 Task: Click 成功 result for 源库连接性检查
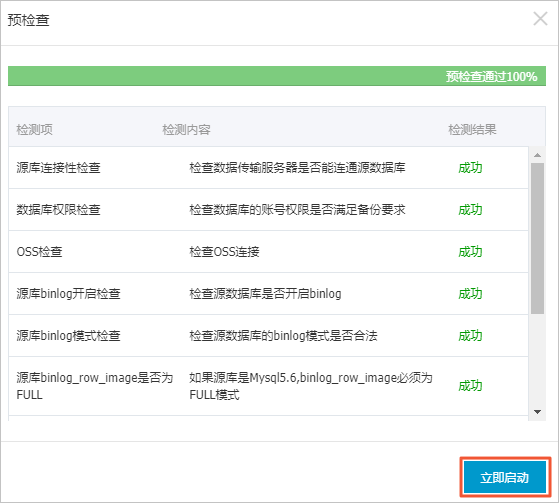click(470, 168)
